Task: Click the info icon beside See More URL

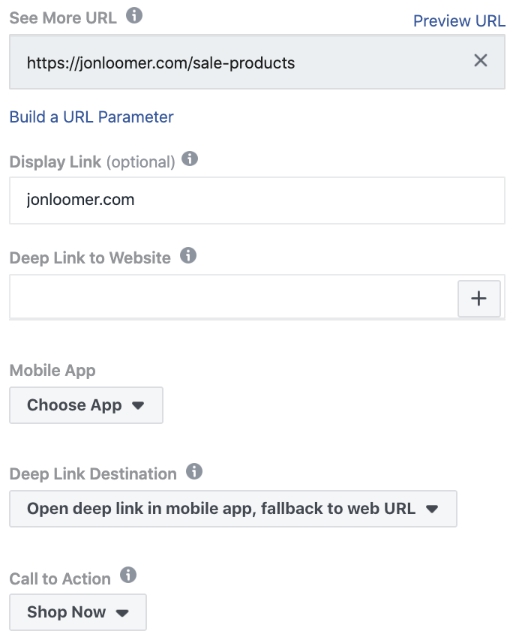Action: click(x=134, y=16)
